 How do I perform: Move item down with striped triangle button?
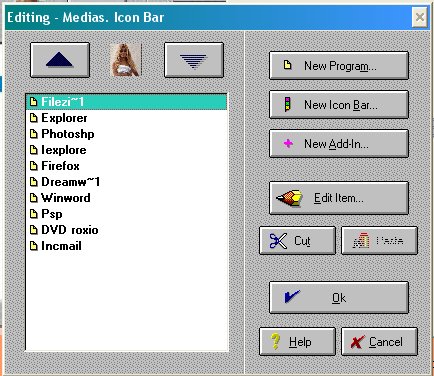point(194,60)
